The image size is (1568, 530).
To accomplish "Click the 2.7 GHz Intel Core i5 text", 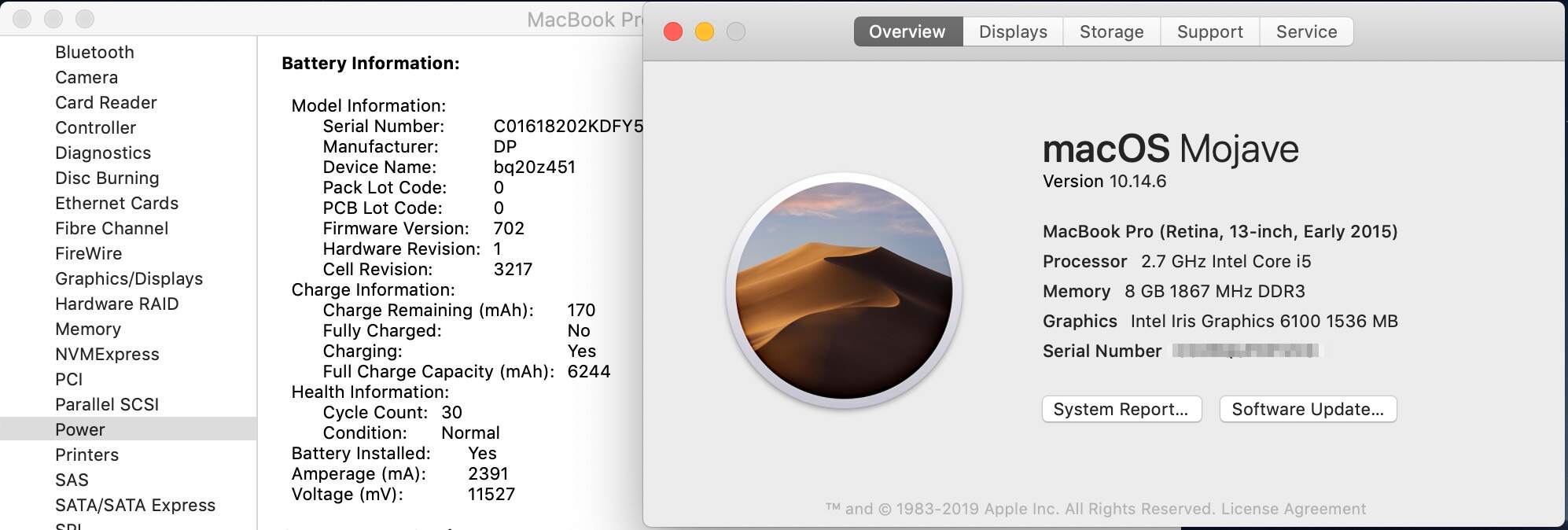I will coord(1226,261).
